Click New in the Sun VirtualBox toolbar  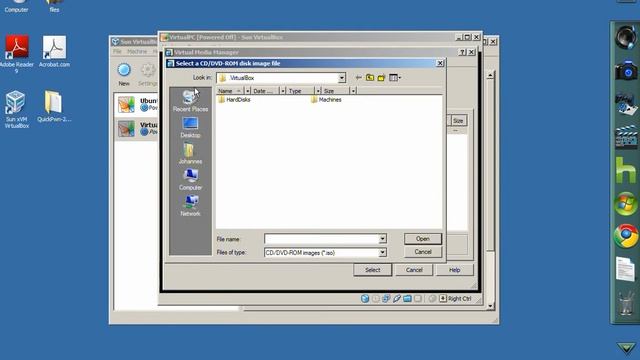[x=124, y=74]
